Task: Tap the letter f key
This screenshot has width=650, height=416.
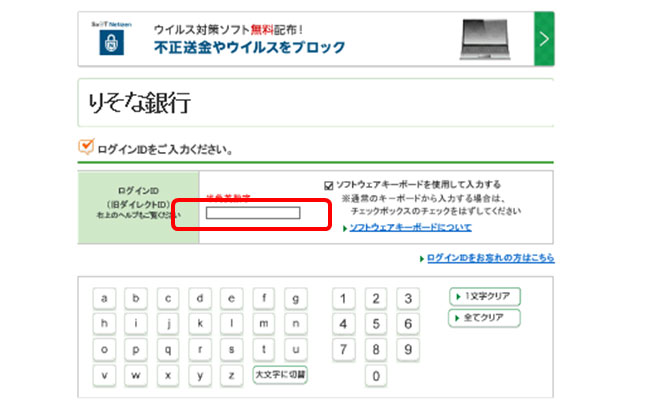Action: 264,298
